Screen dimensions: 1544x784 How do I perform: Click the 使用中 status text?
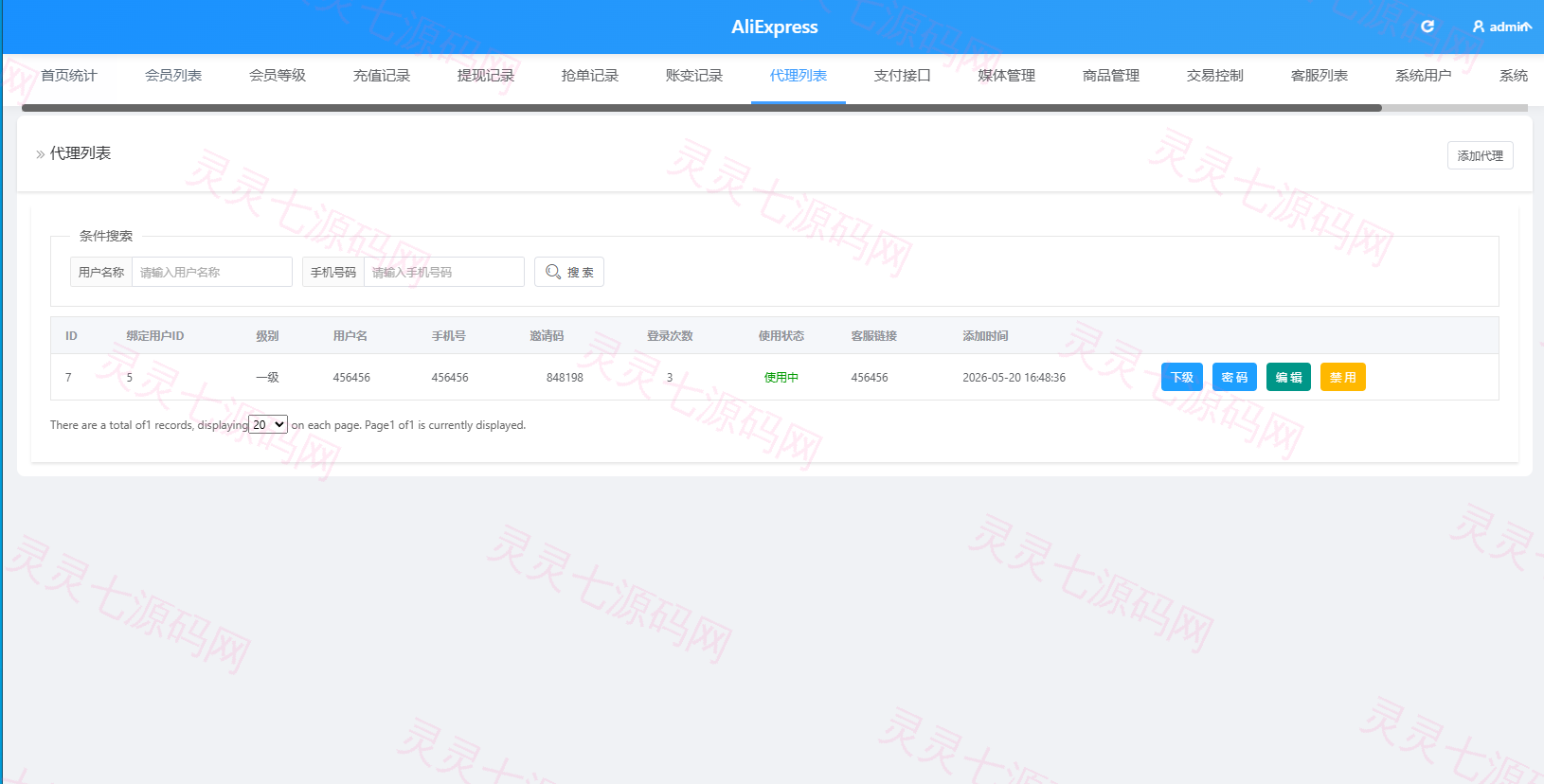pos(781,377)
